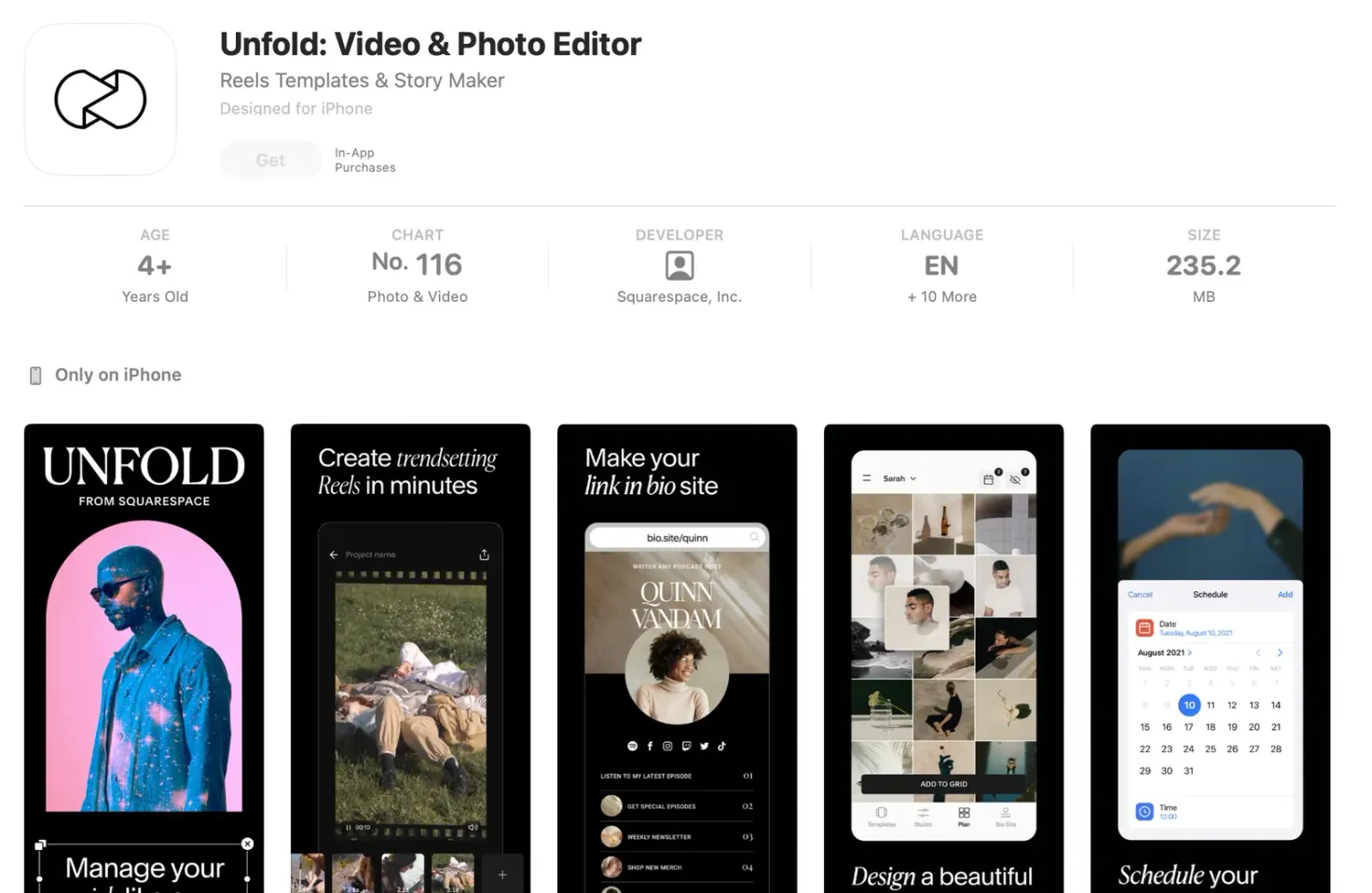The image size is (1372, 893).
Task: Click the subtitle "Reels Templates & Story Maker"
Action: (x=362, y=80)
